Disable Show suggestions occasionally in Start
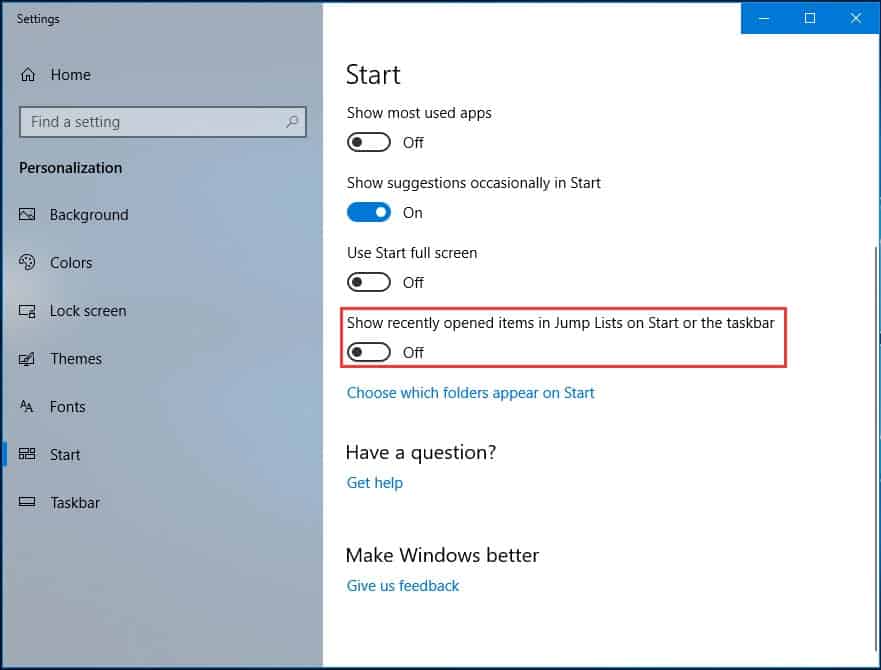The image size is (881, 670). (x=369, y=212)
